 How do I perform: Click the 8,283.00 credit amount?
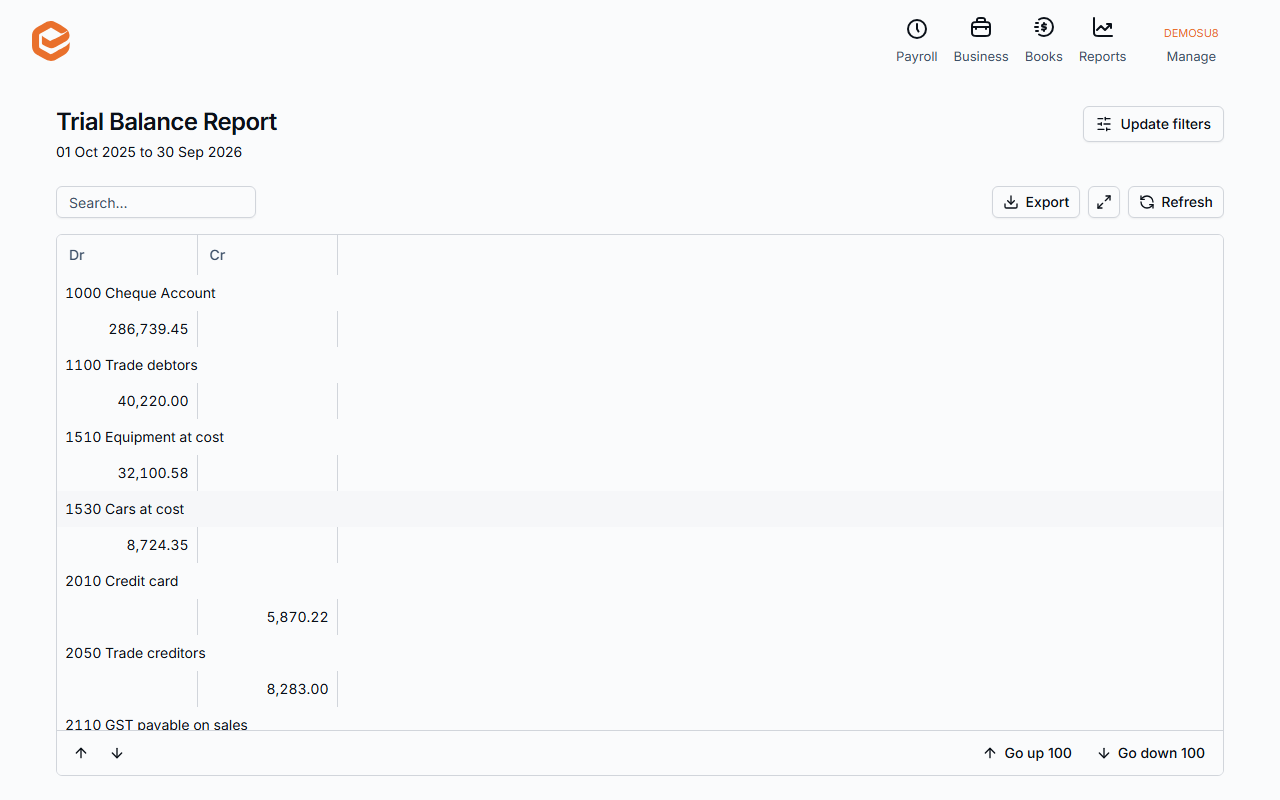pyautogui.click(x=298, y=689)
